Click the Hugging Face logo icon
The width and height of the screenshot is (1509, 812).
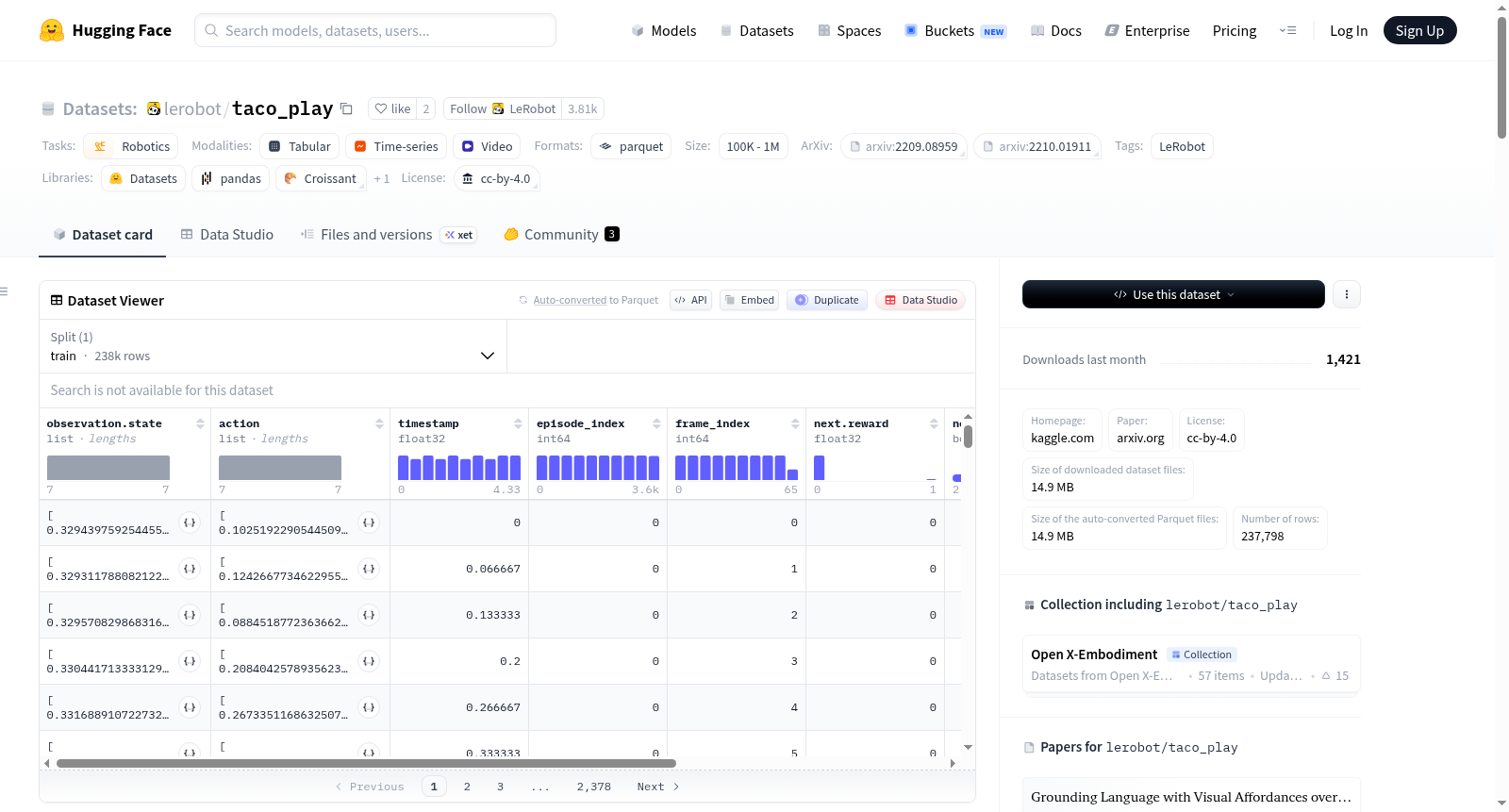pos(52,30)
